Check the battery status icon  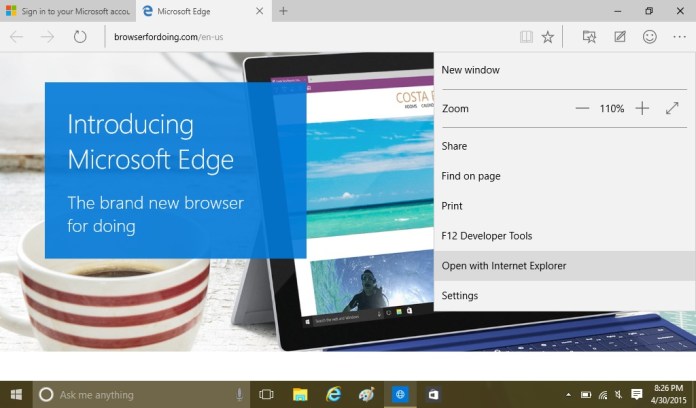coord(586,394)
